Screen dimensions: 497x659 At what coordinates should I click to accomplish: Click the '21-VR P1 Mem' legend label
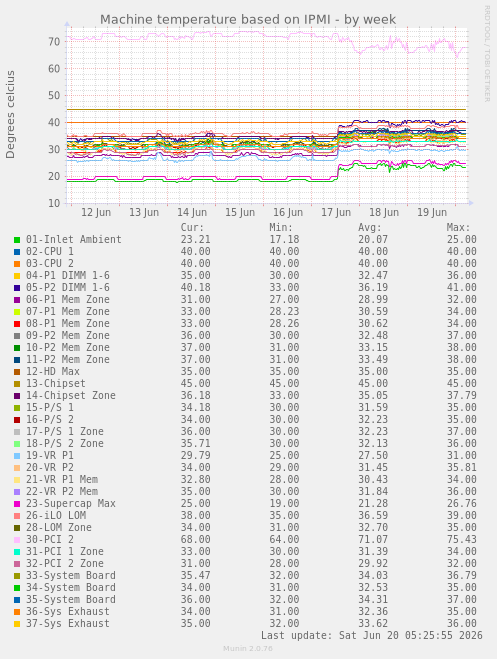62,480
